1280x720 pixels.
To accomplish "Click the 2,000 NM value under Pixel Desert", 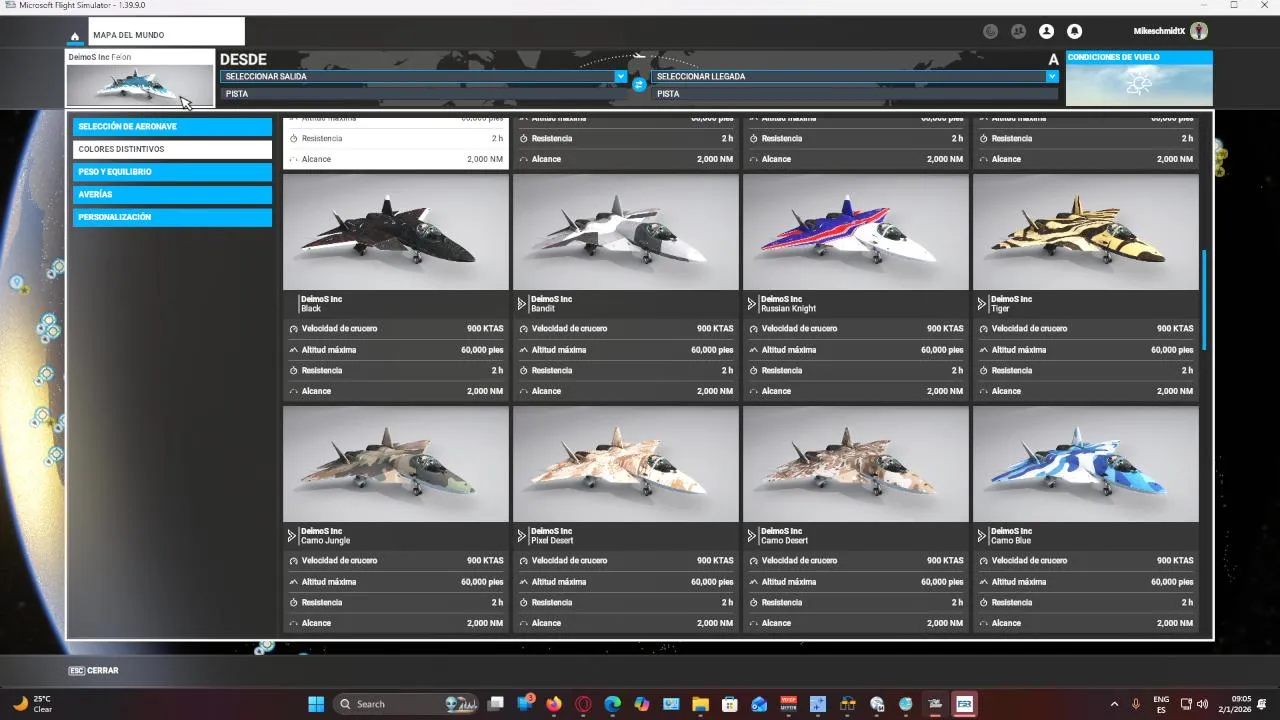I will tap(715, 624).
